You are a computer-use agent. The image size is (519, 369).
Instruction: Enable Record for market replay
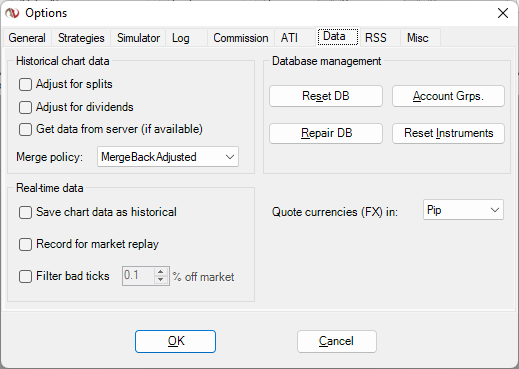click(25, 244)
